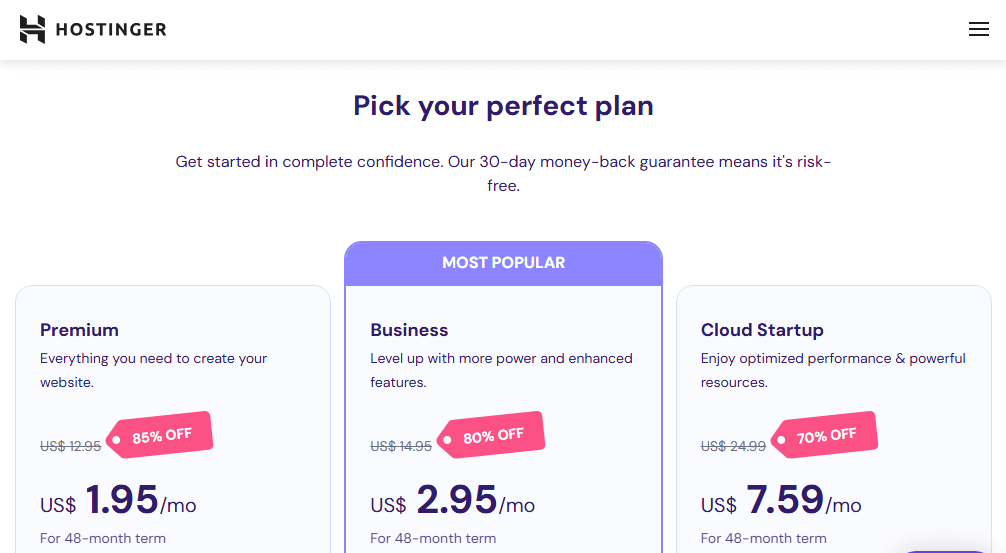Screen dimensions: 1006x553
Task: Click the 85% OFF discount tag
Action: coord(160,436)
